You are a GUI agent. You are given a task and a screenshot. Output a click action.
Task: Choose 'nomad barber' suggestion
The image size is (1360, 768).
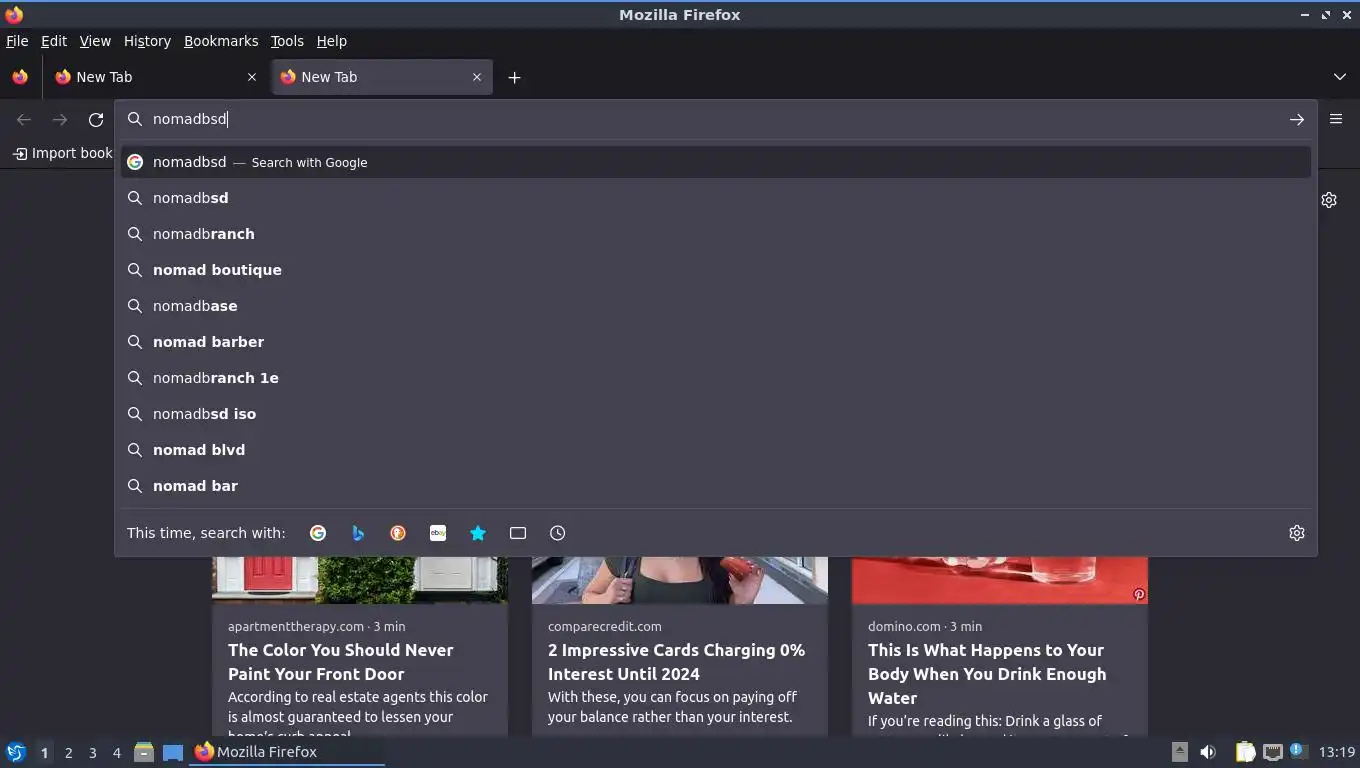click(716, 342)
